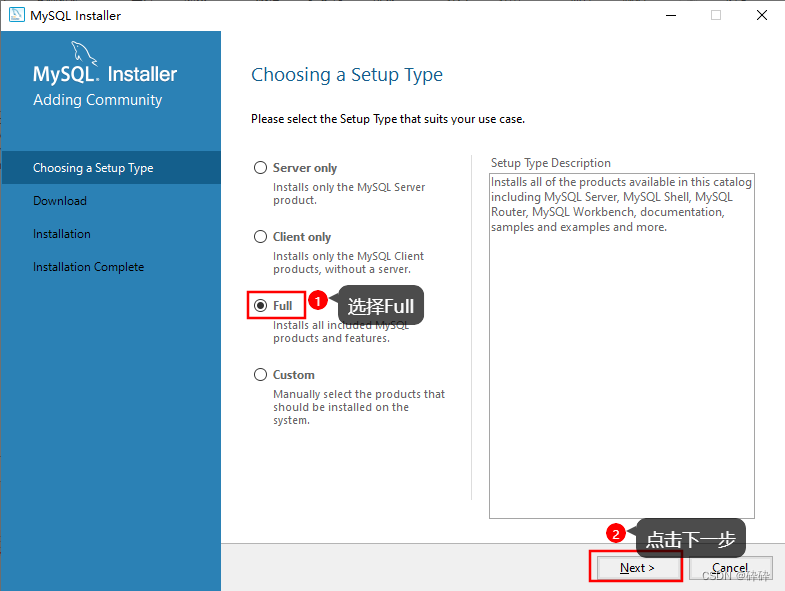The width and height of the screenshot is (785, 591).
Task: Go to the Download step in sidebar
Action: [60, 201]
